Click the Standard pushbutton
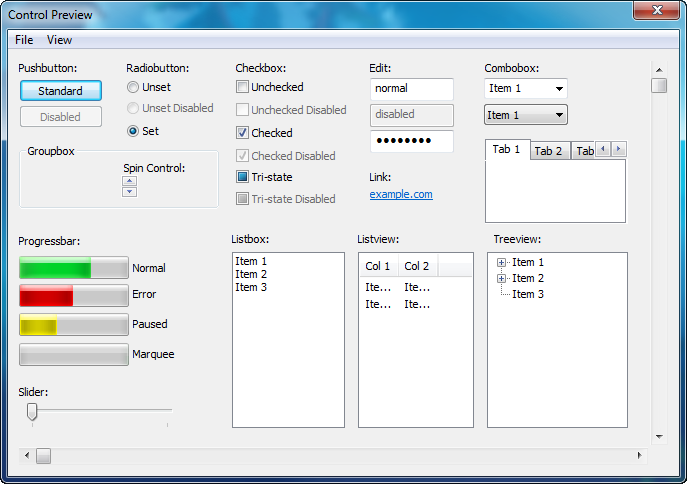Image resolution: width=687 pixels, height=484 pixels. tap(61, 91)
